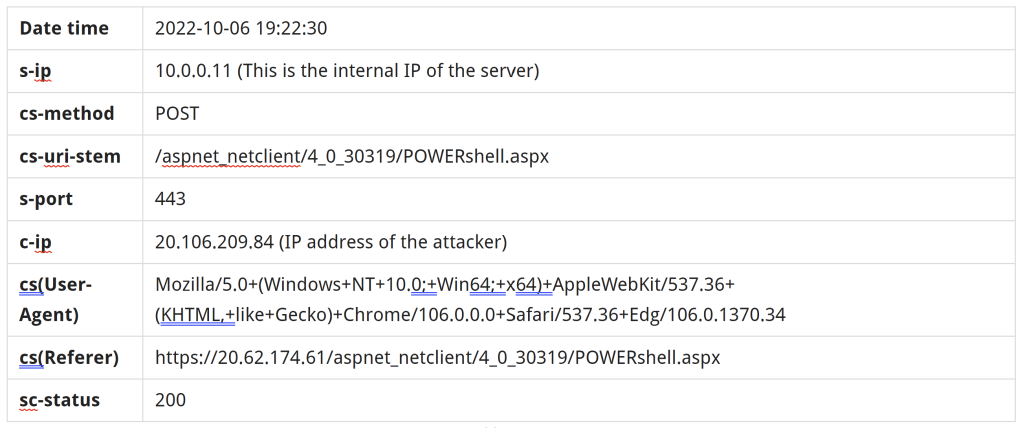1023x428 pixels.
Task: Click the "sc-status" field label
Action: point(60,400)
